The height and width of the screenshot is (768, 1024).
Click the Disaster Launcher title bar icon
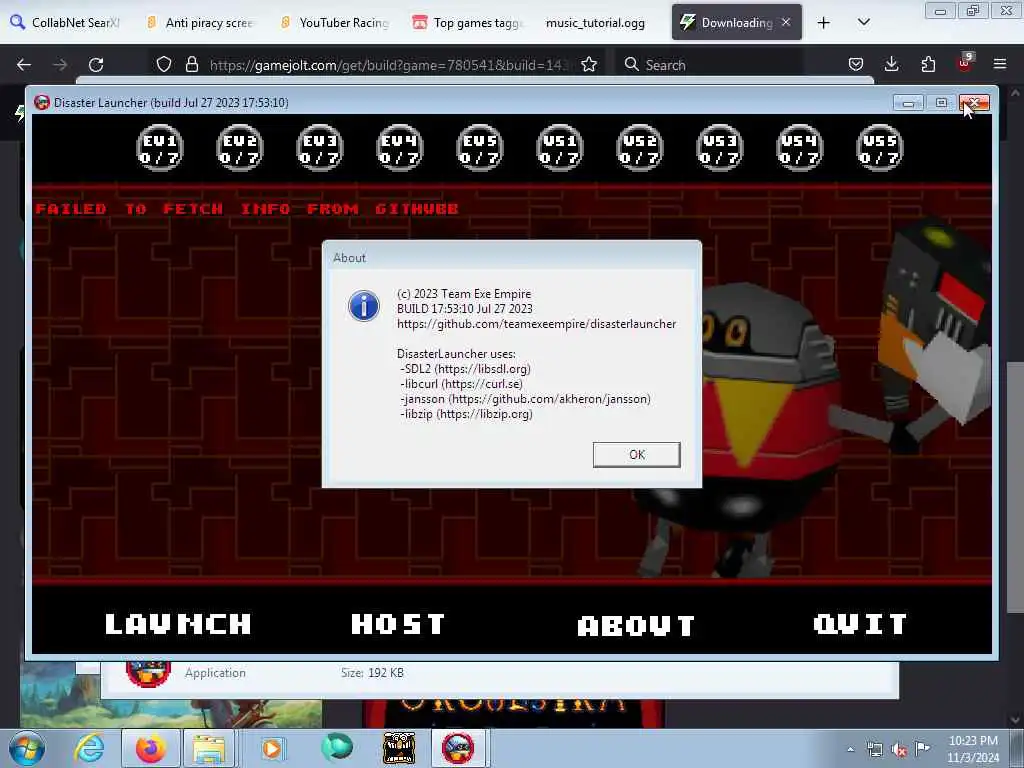tap(42, 103)
